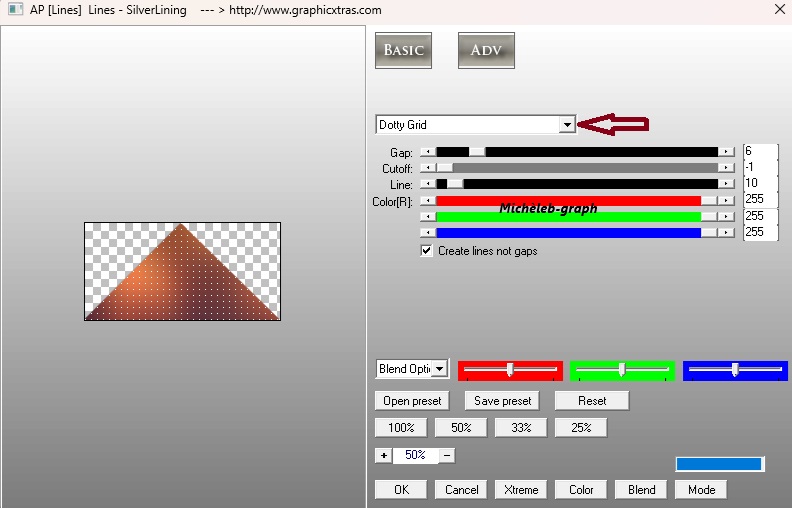Viewport: 792px width, 508px height.
Task: Click the green value field showing 255
Action: click(760, 216)
